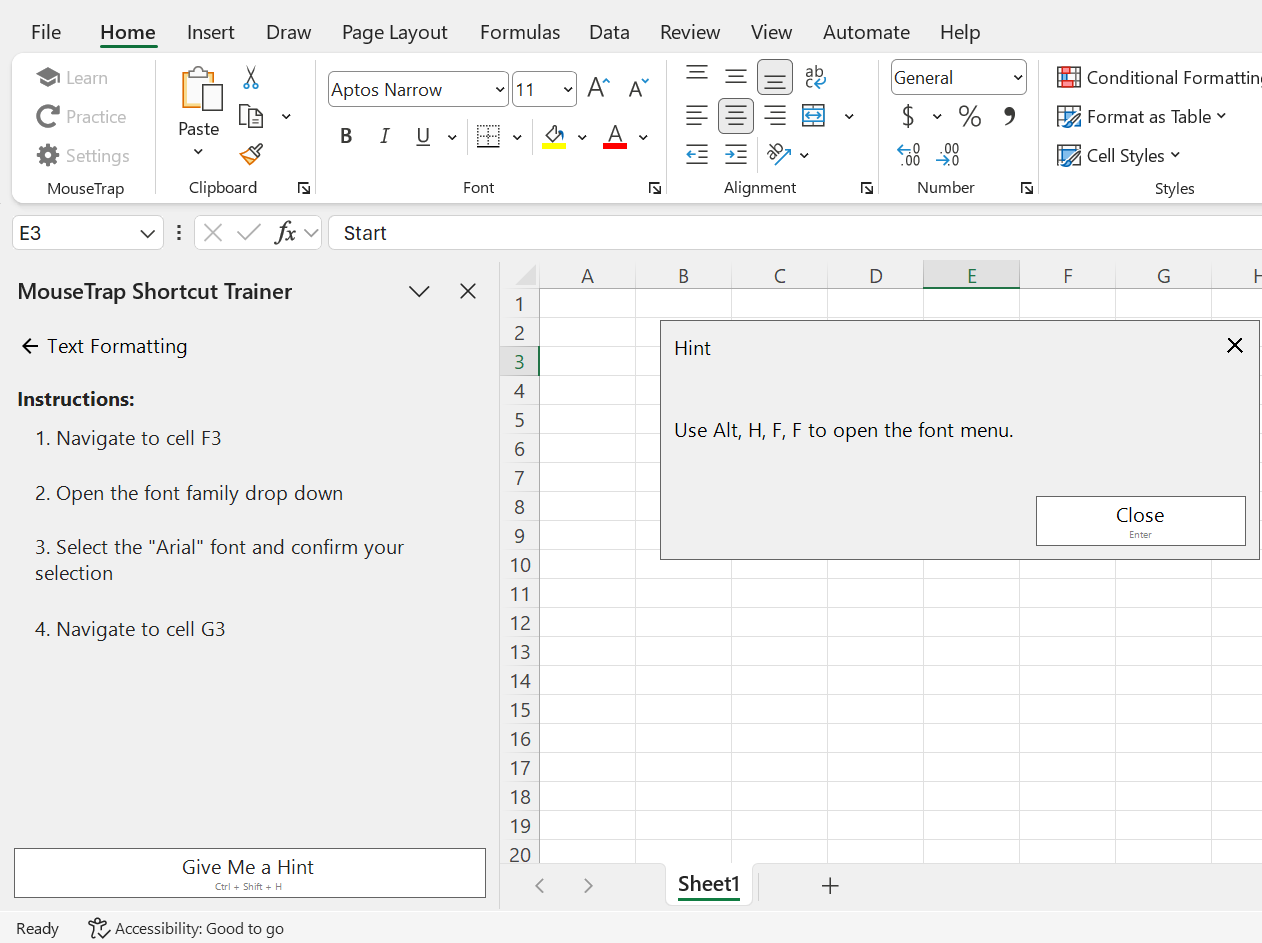The height and width of the screenshot is (943, 1262).
Task: Click the Comma Style icon
Action: click(x=1009, y=116)
